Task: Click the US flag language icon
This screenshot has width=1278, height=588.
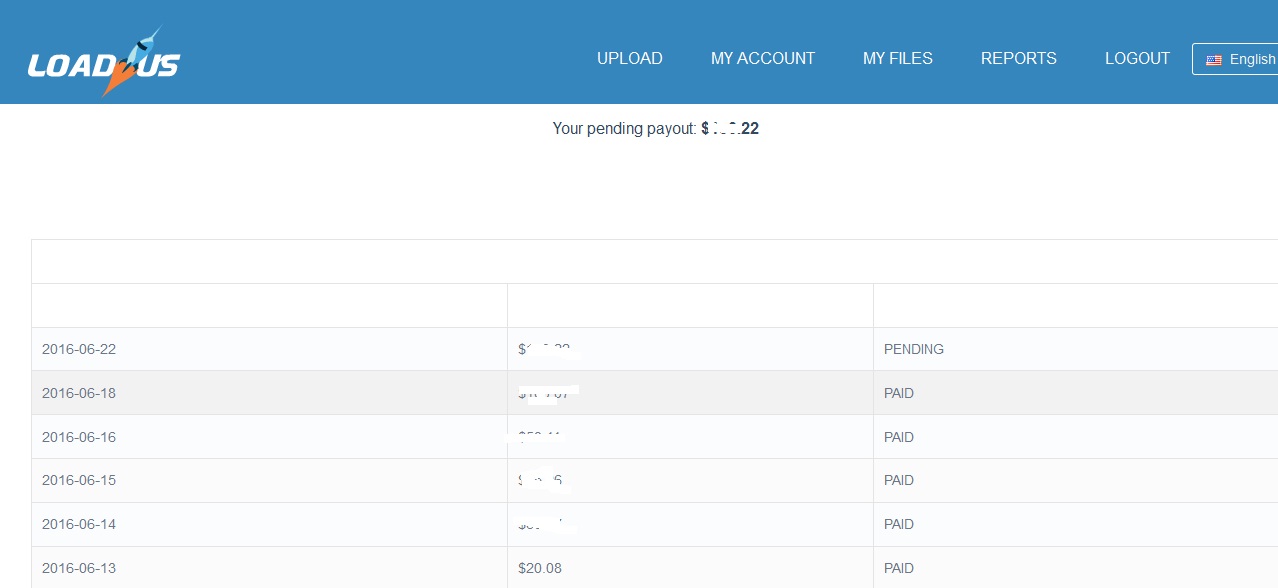Action: (1214, 60)
